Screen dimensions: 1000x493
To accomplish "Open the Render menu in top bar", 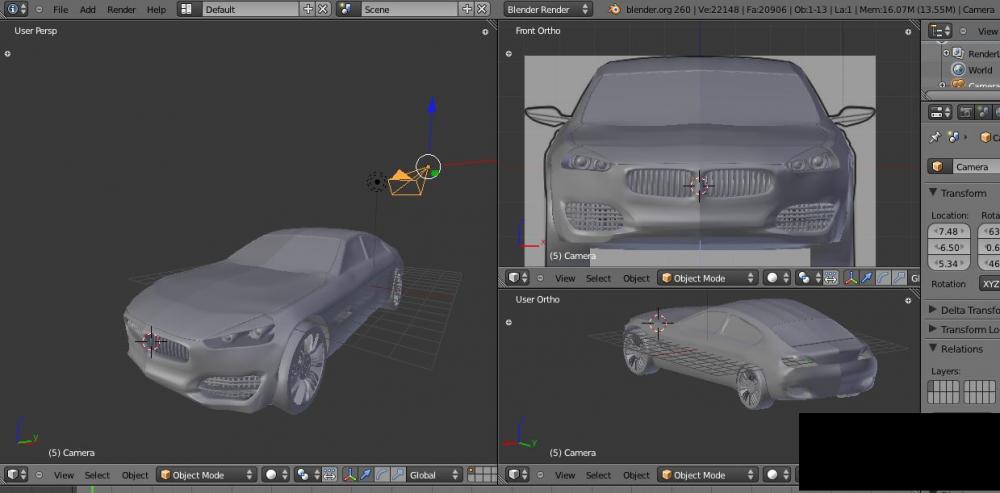I will point(121,9).
